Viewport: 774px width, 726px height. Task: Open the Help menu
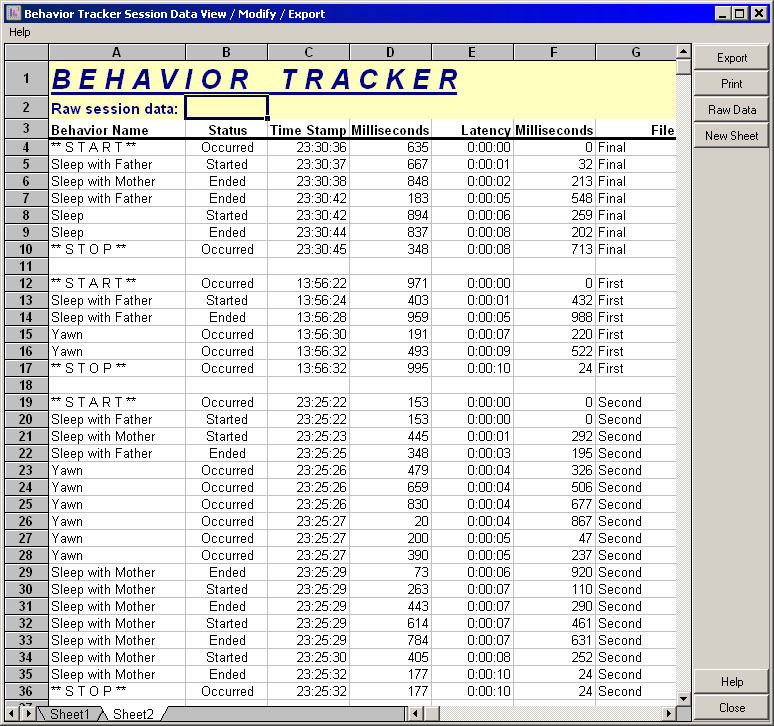[x=20, y=32]
